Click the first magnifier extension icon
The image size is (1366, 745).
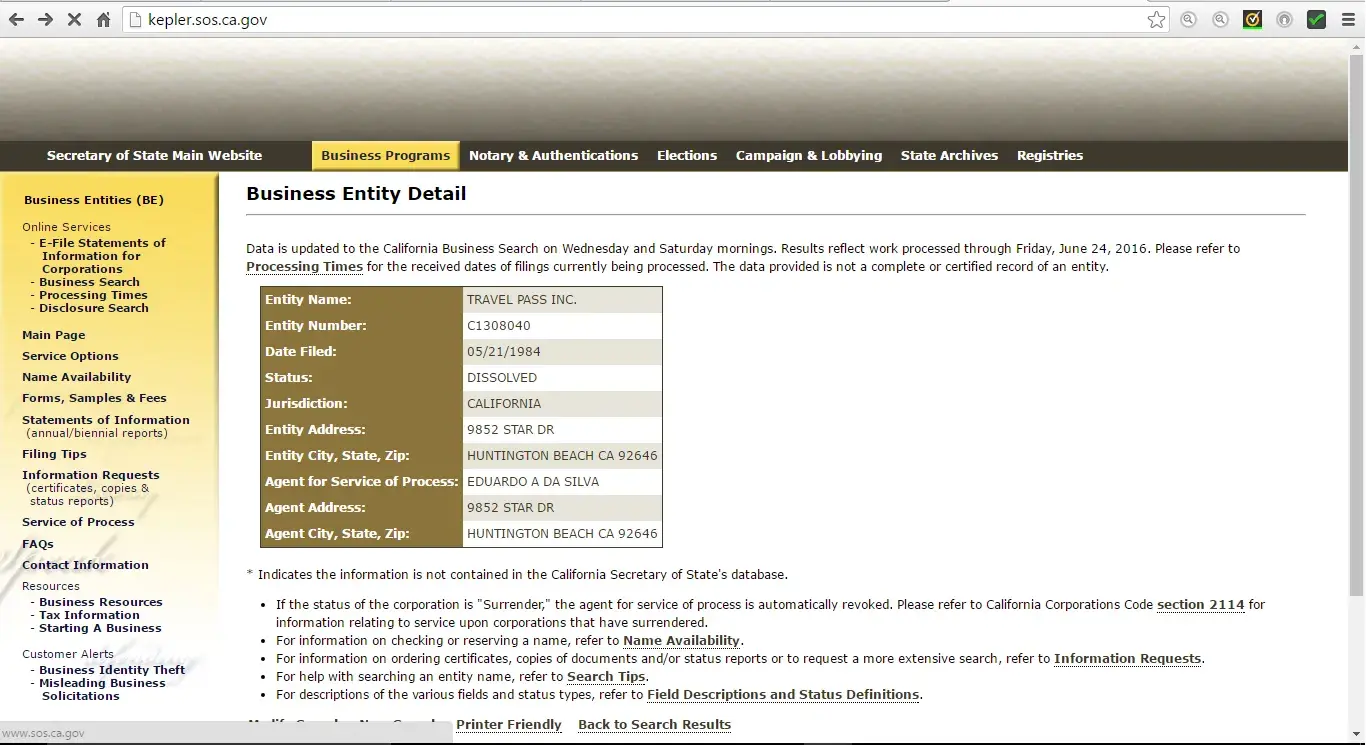click(x=1188, y=20)
